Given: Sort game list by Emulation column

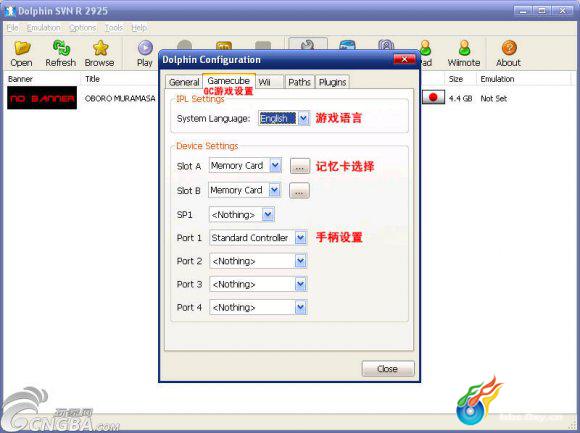Looking at the screenshot, I should 523,79.
